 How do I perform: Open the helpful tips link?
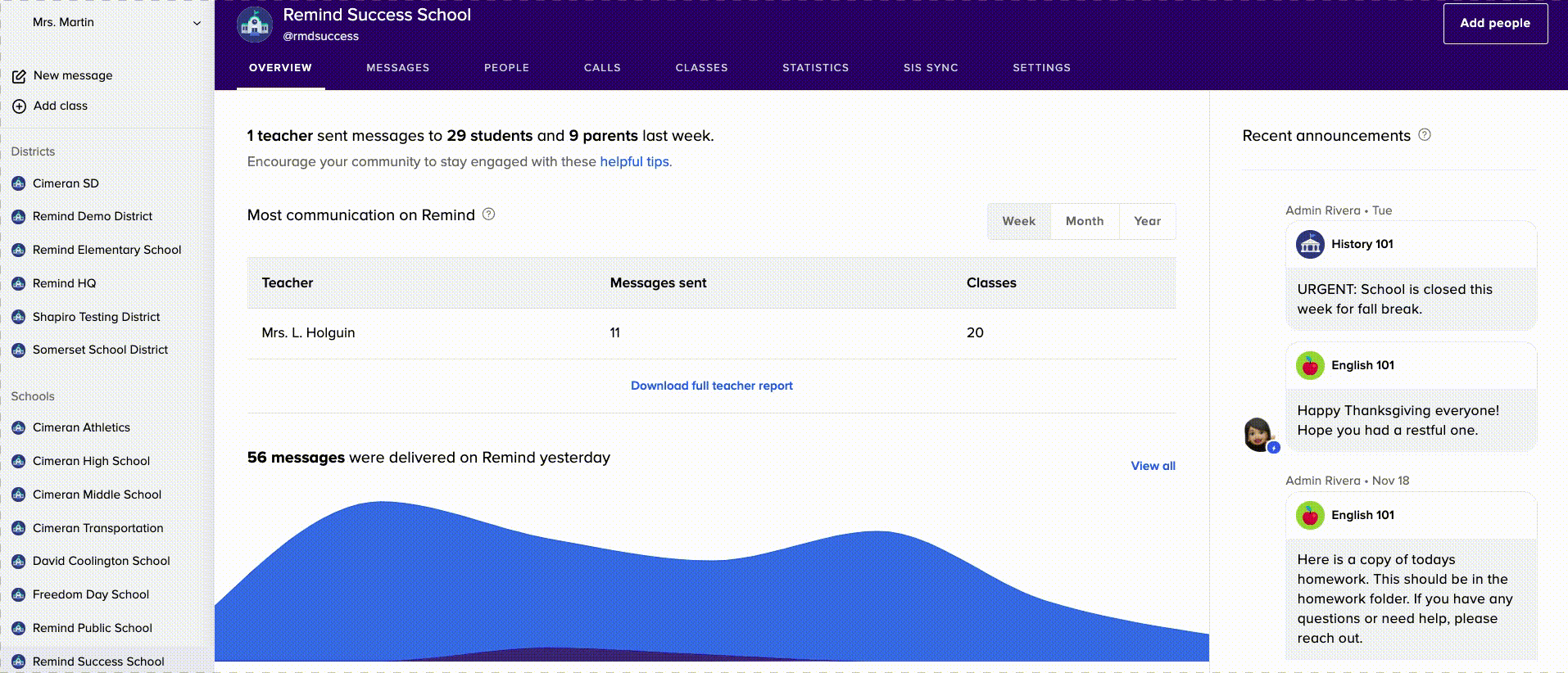(x=634, y=162)
